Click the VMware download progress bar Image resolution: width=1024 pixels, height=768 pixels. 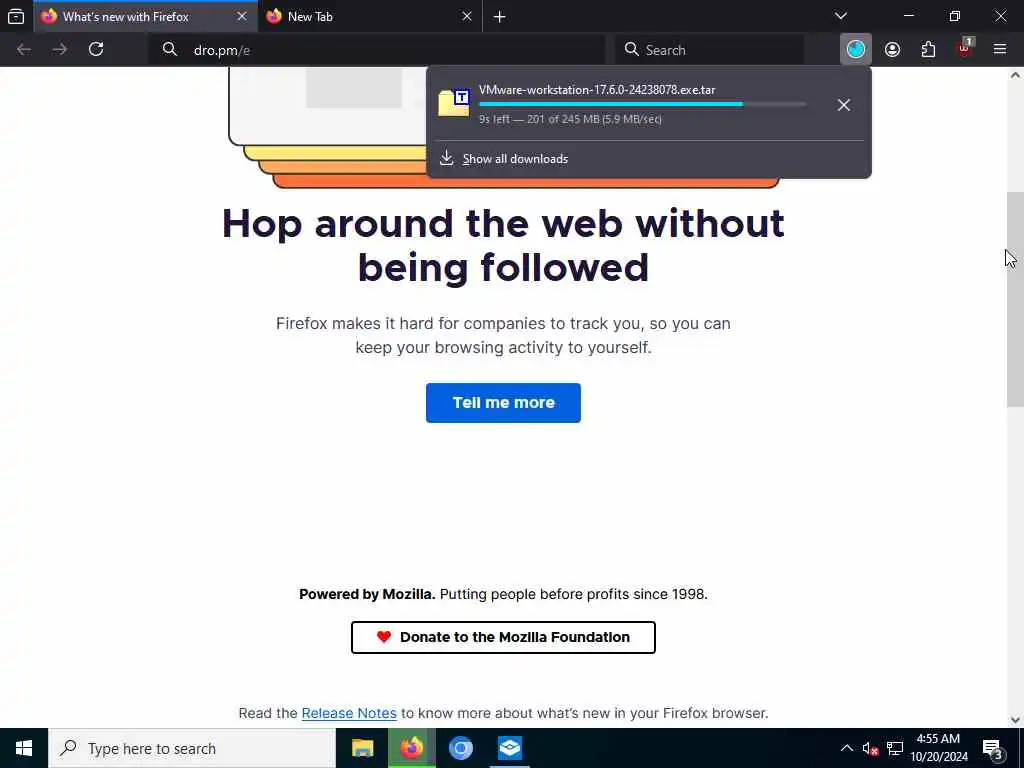643,104
